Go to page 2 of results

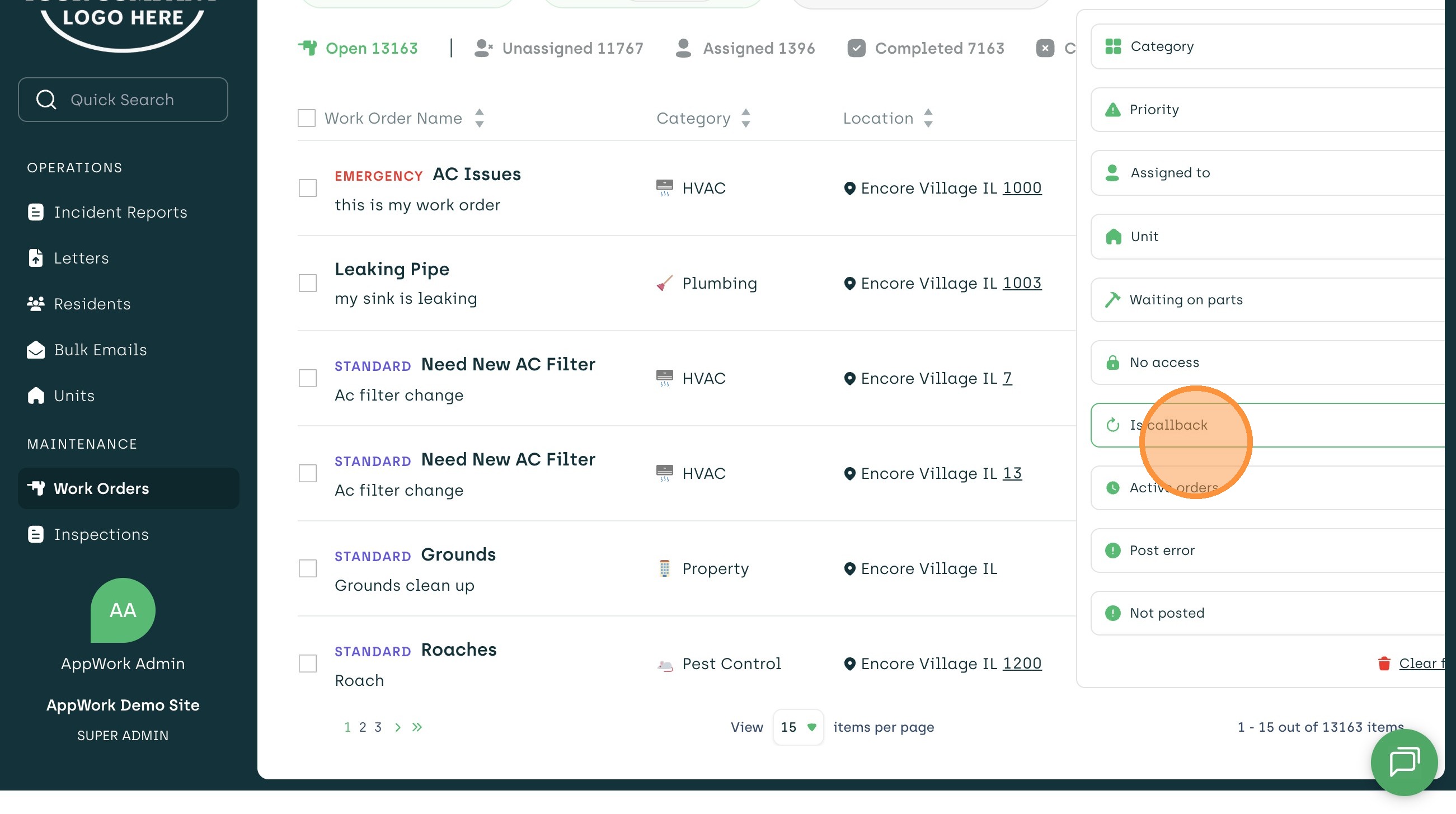click(x=362, y=727)
